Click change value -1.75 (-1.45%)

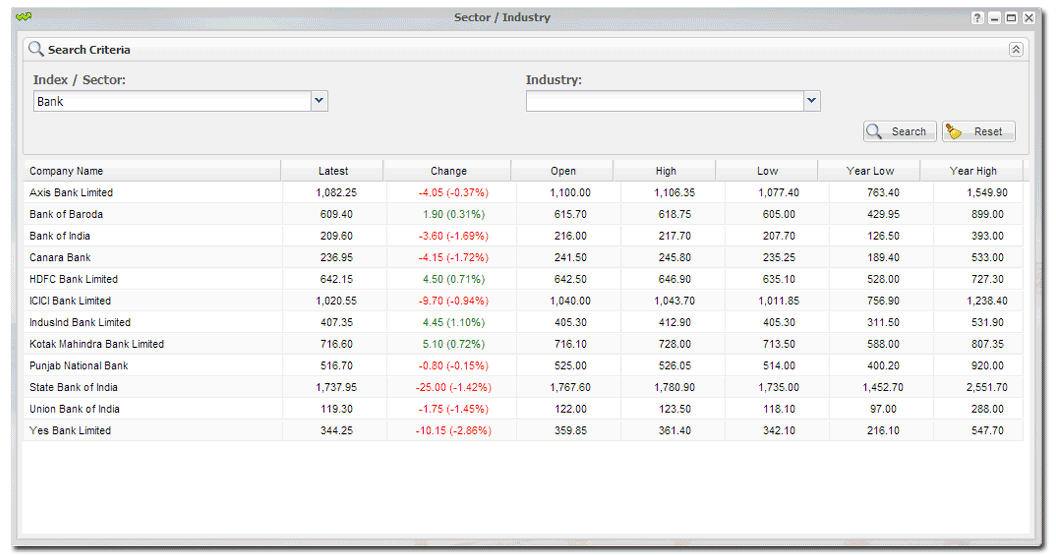coord(453,408)
